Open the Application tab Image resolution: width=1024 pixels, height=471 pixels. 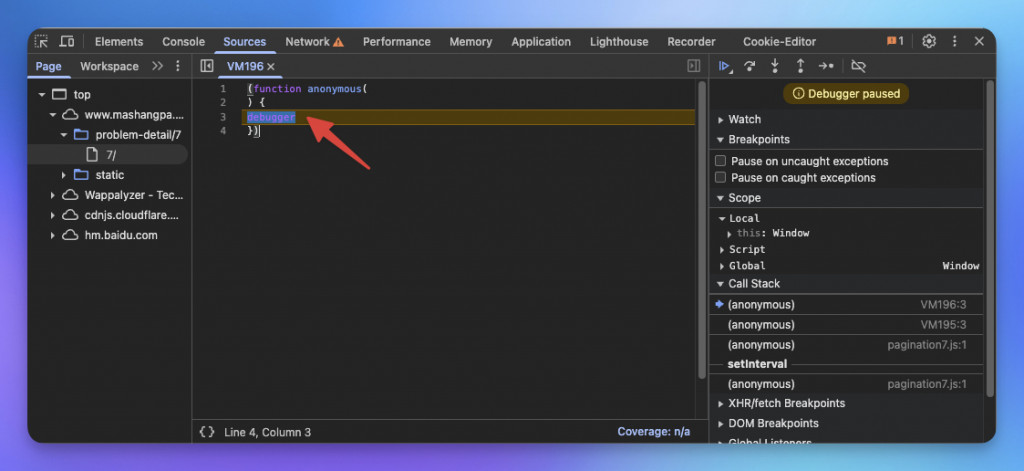point(541,42)
